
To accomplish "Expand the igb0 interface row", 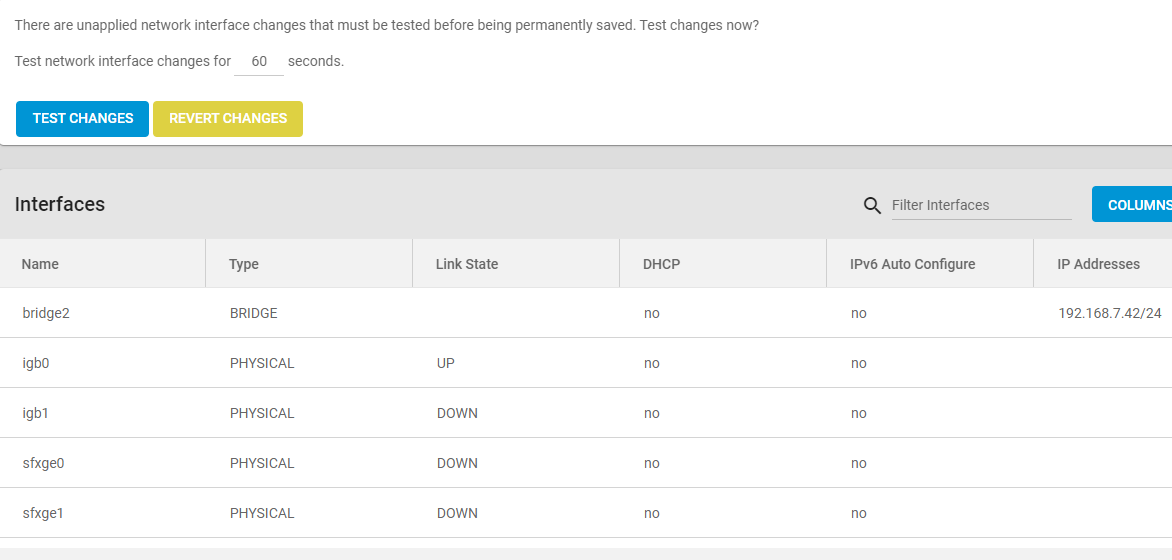I will point(586,363).
